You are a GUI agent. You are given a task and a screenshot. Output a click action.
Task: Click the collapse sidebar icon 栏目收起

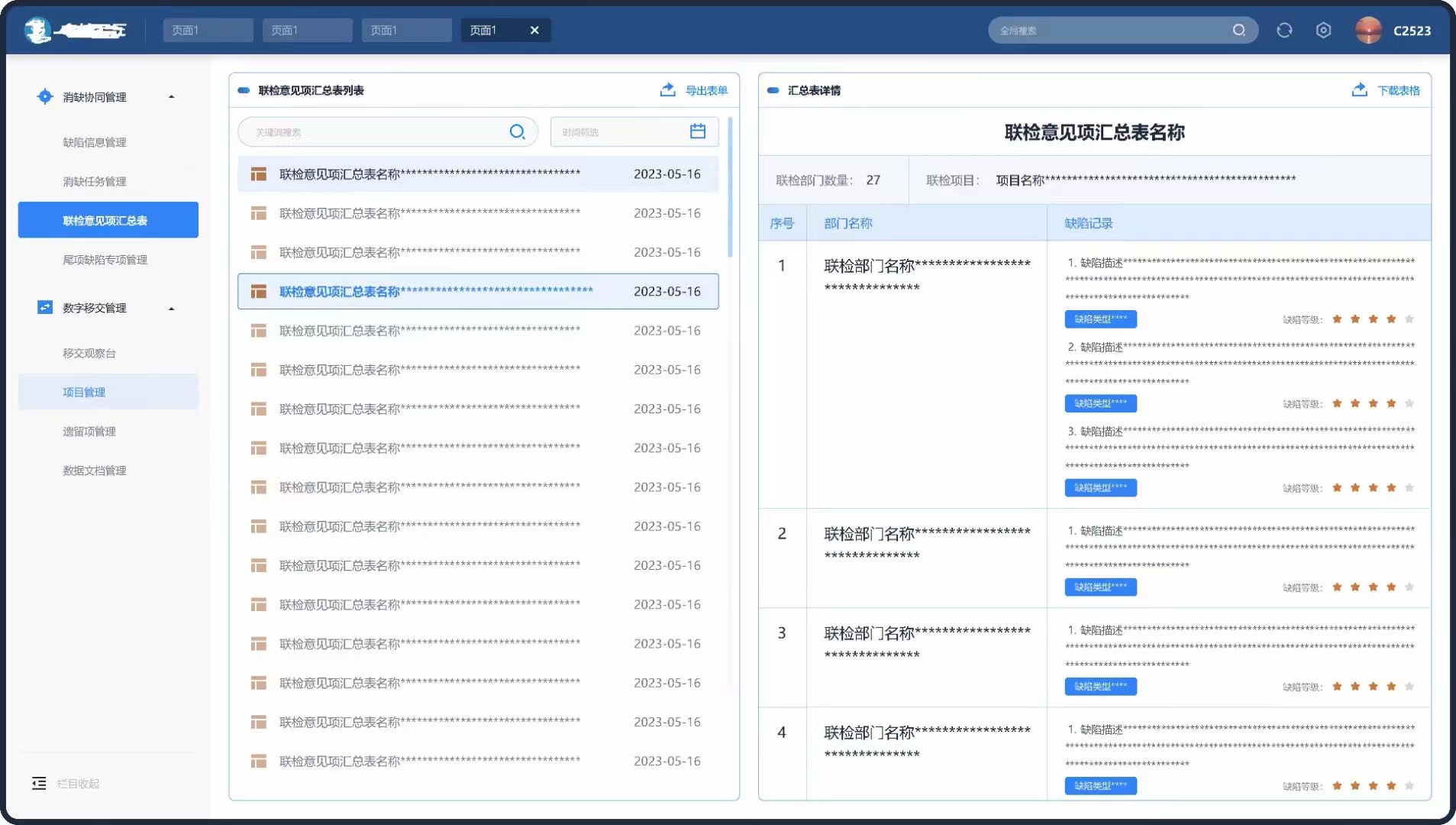39,783
